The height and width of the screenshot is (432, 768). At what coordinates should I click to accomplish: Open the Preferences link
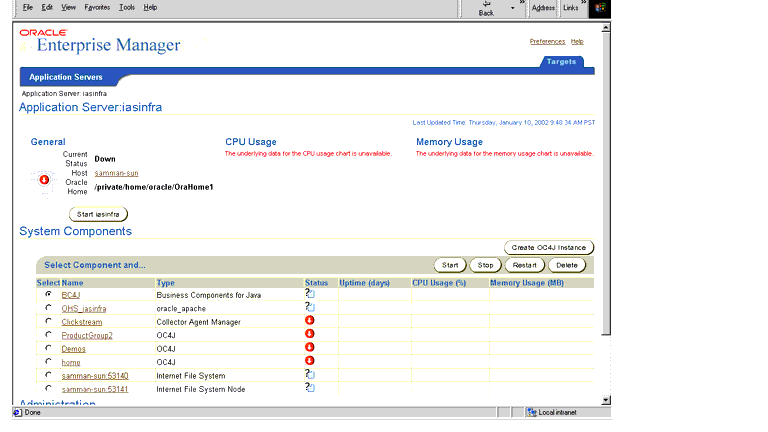click(547, 42)
